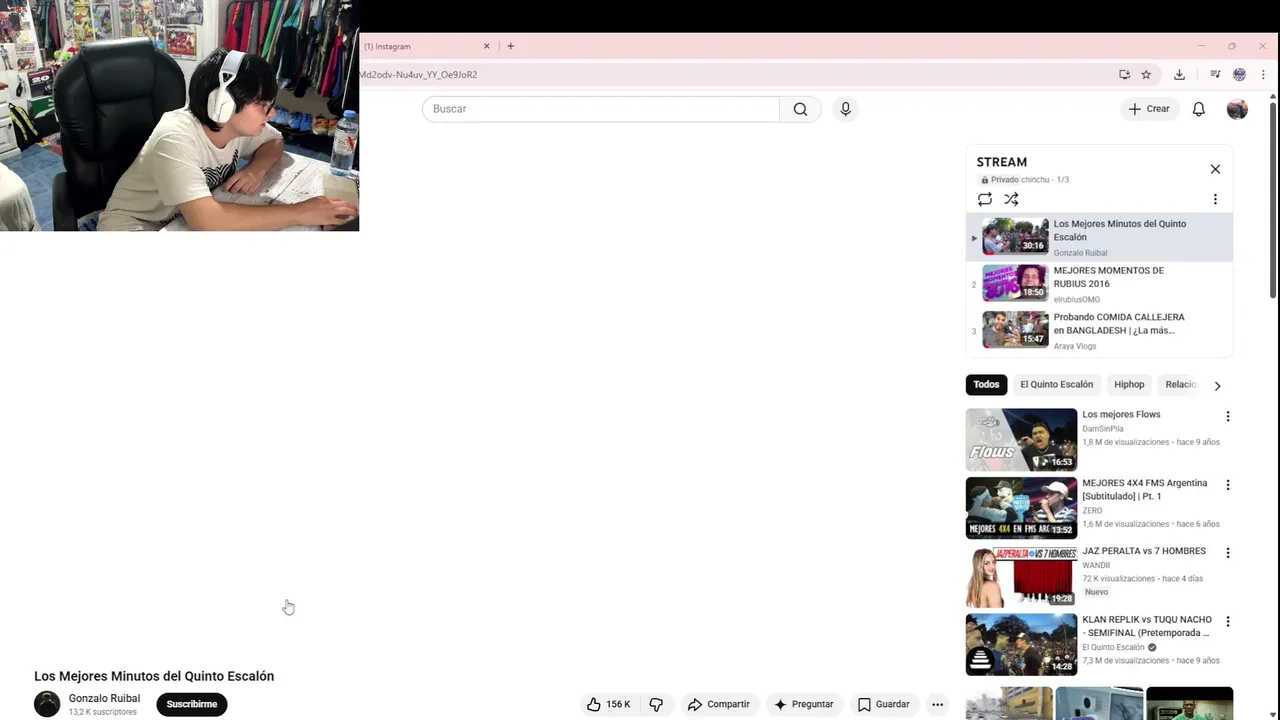The width and height of the screenshot is (1280, 720).
Task: Click the browser address bar URL
Action: click(418, 74)
